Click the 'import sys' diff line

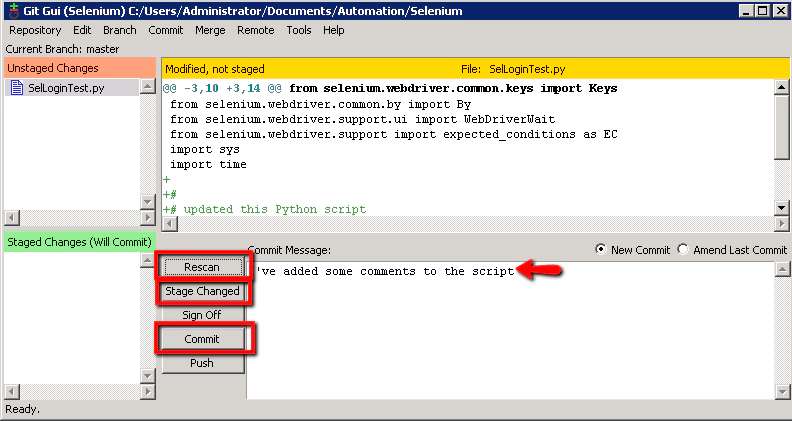[x=205, y=150]
